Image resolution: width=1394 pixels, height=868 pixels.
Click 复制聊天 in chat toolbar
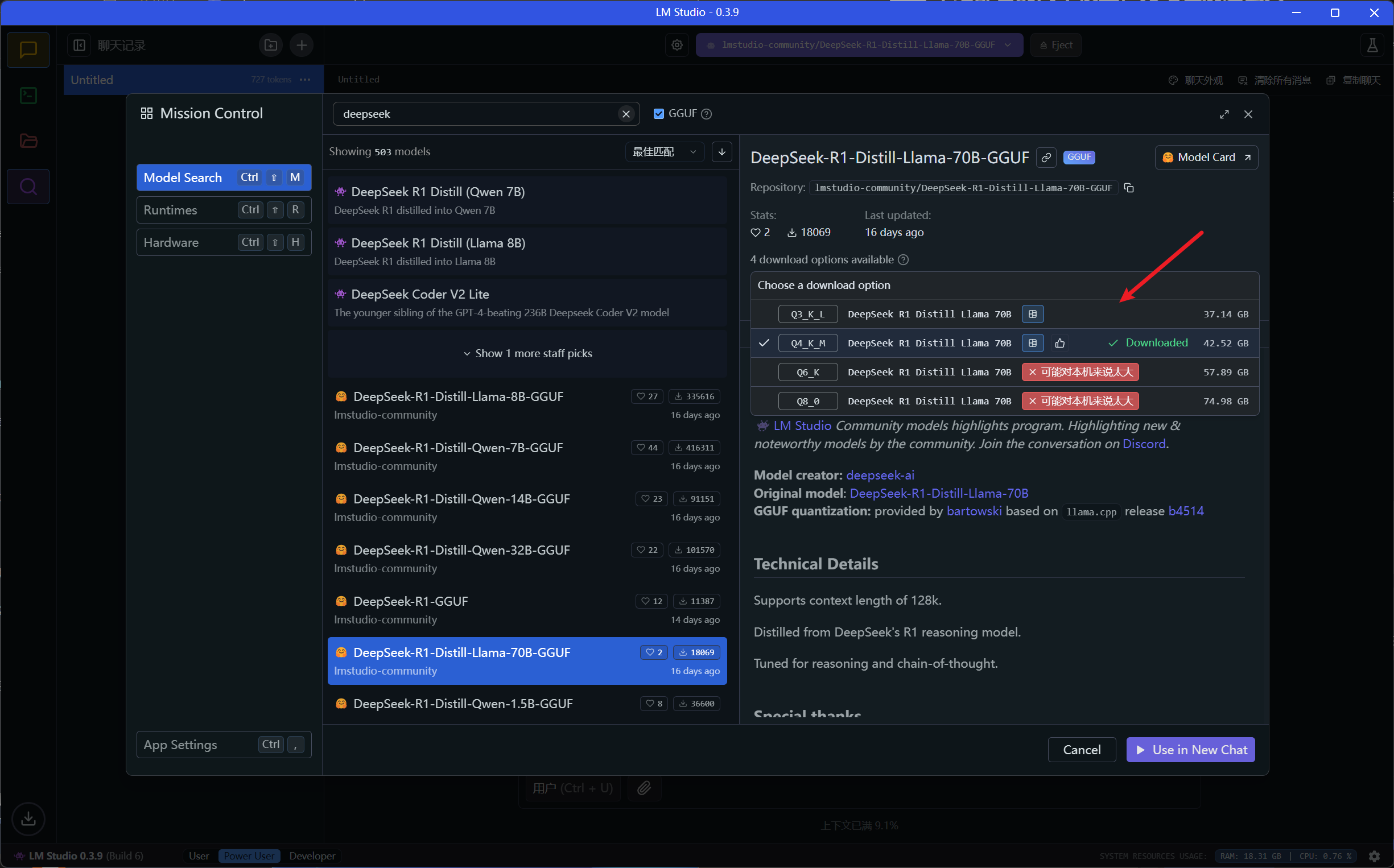[1353, 80]
